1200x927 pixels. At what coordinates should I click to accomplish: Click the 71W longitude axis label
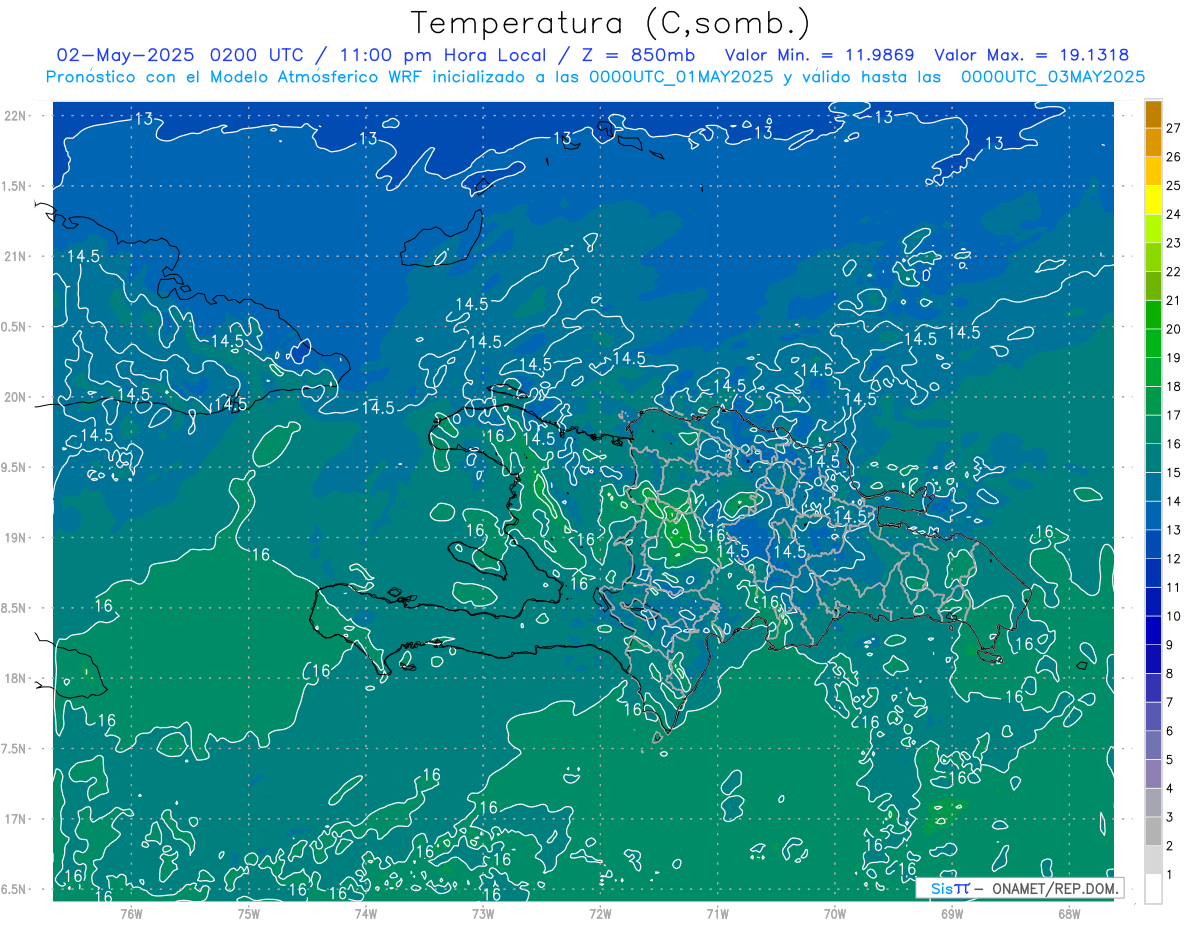coord(717,913)
